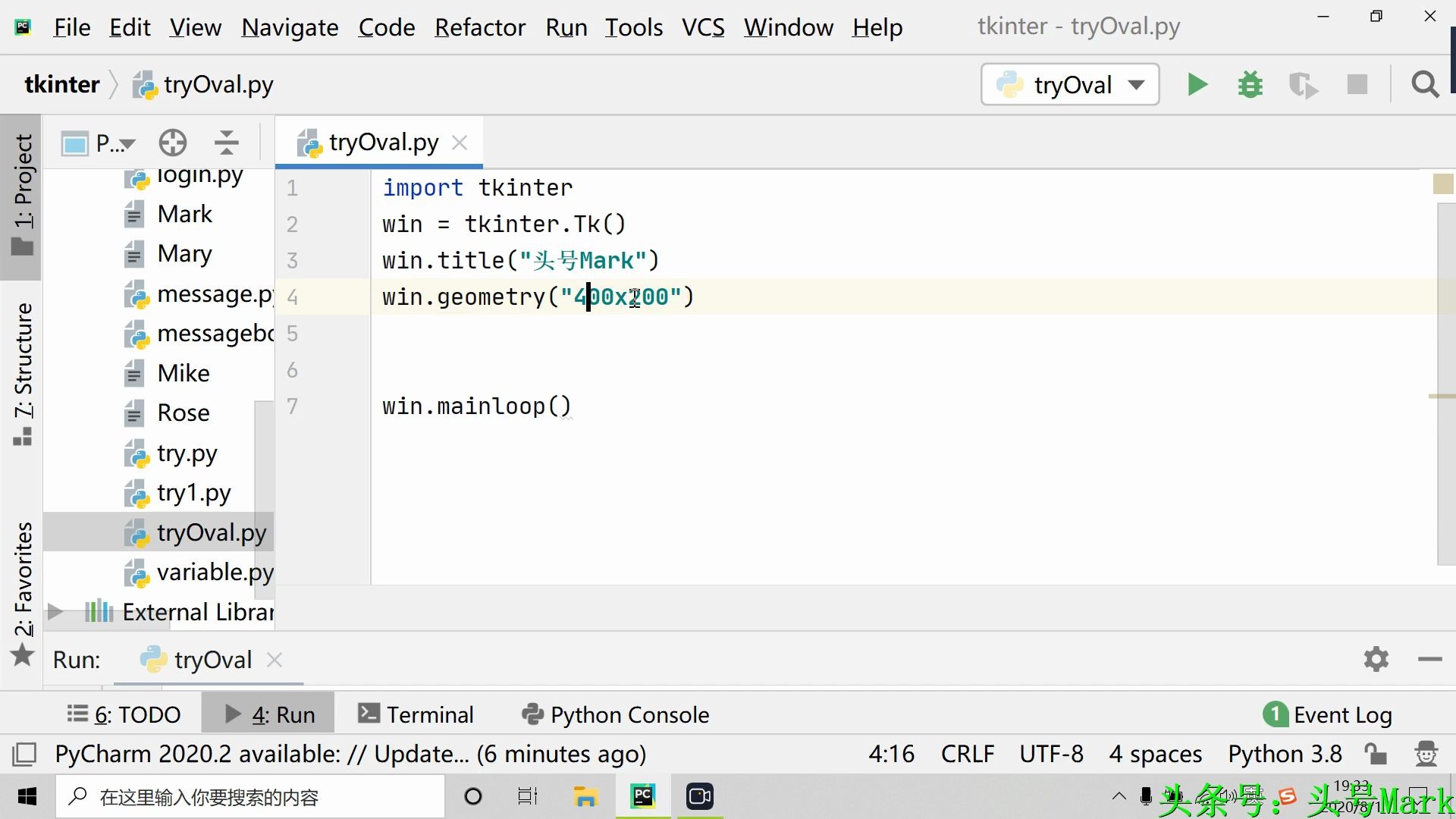1456x819 pixels.
Task: Toggle tool window bars icon at bottom-left
Action: click(x=24, y=754)
